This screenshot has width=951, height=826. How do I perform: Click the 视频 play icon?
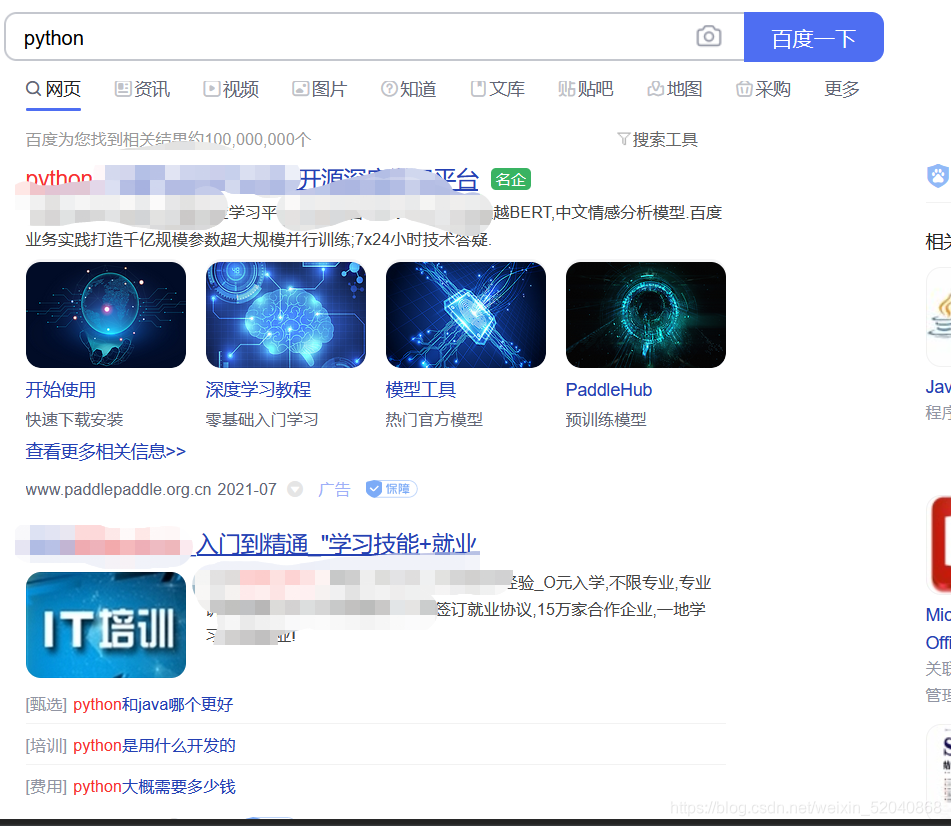pos(212,89)
